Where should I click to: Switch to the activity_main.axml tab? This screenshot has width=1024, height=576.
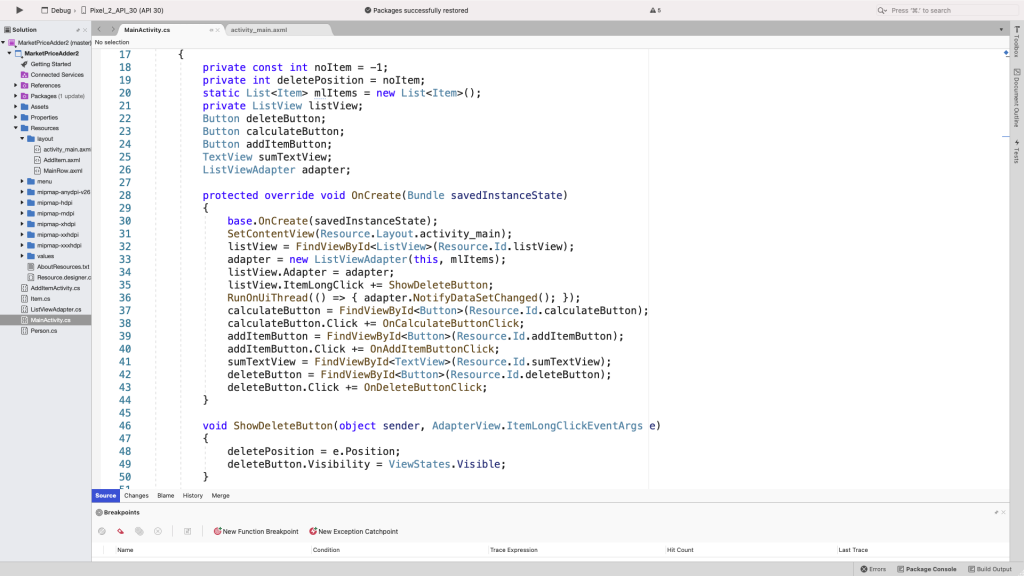pyautogui.click(x=262, y=29)
